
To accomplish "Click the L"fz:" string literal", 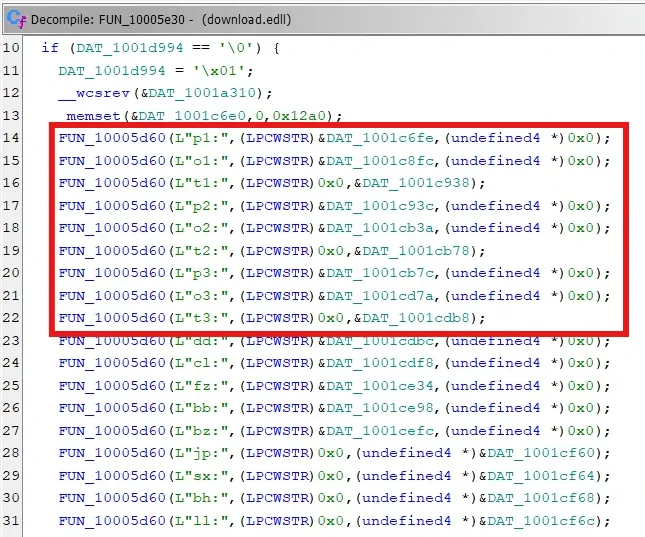I will click(x=202, y=386).
